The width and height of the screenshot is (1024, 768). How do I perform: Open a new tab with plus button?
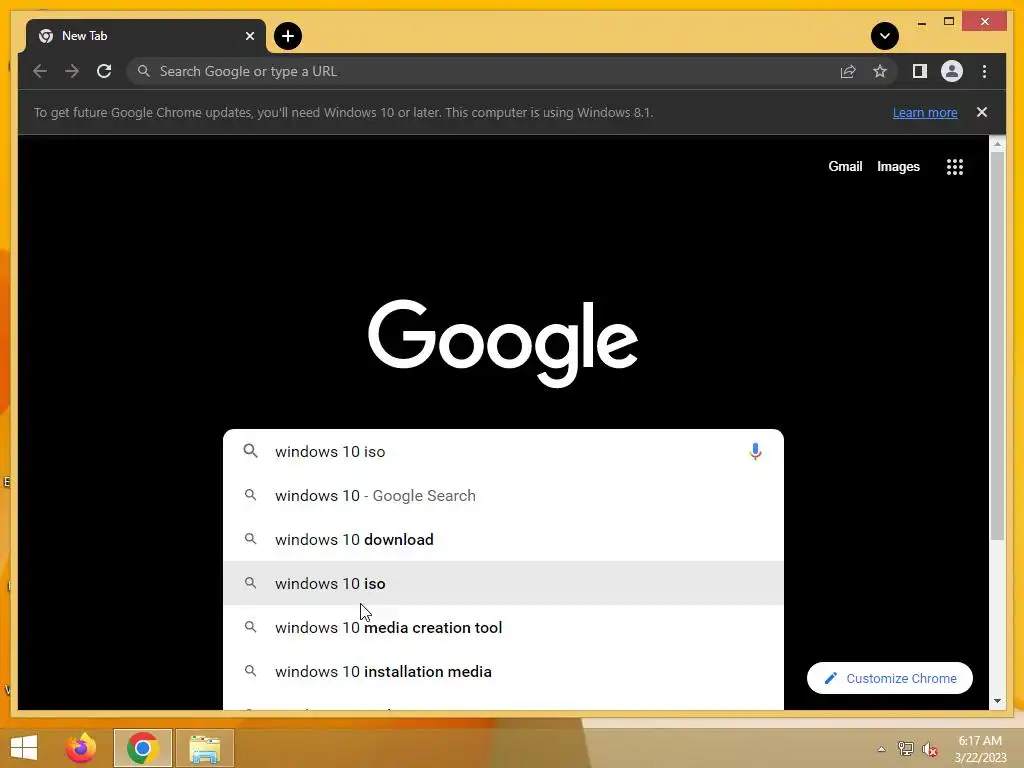coord(288,36)
